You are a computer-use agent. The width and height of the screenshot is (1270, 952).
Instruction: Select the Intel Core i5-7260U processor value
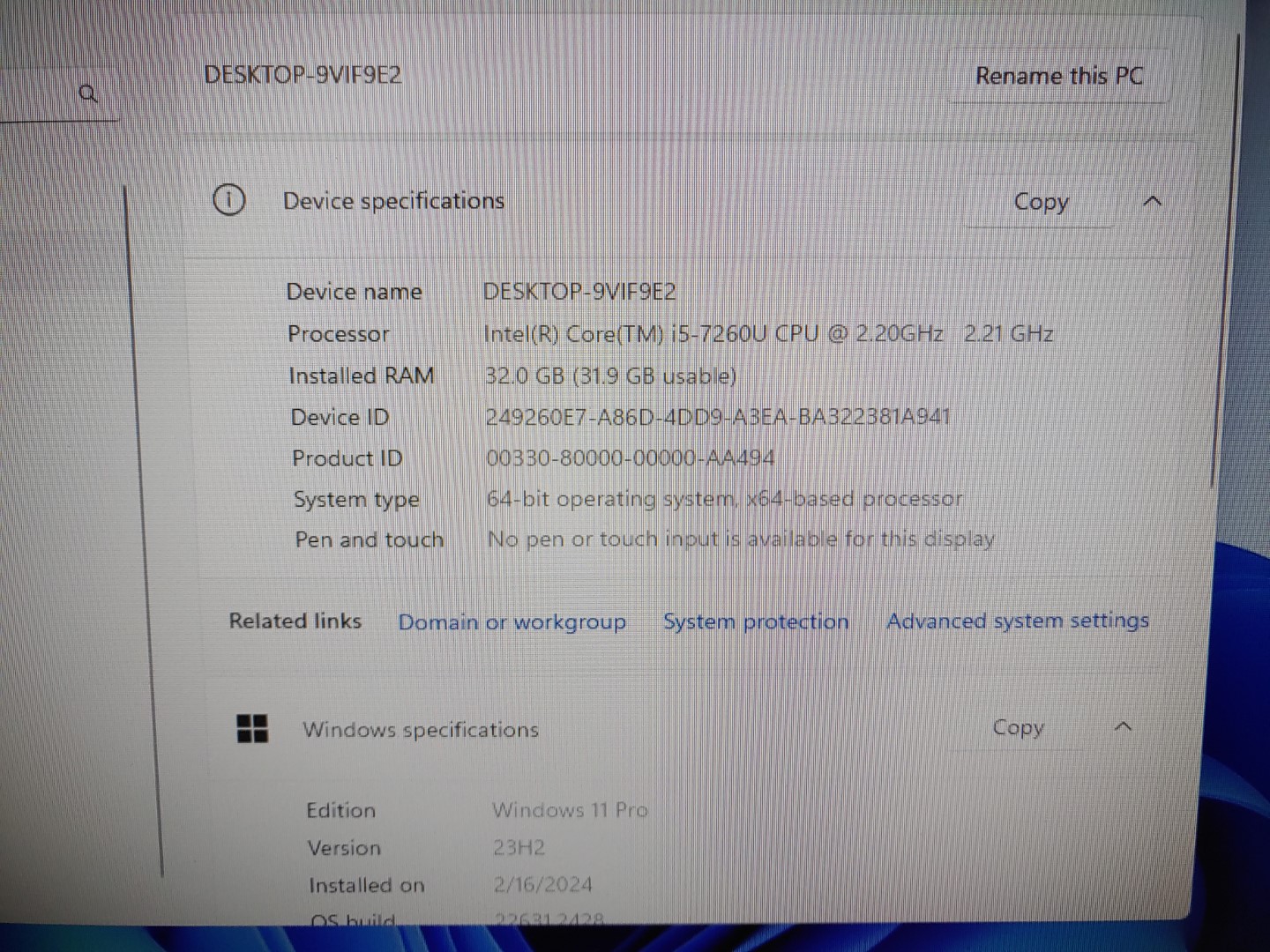pos(768,334)
